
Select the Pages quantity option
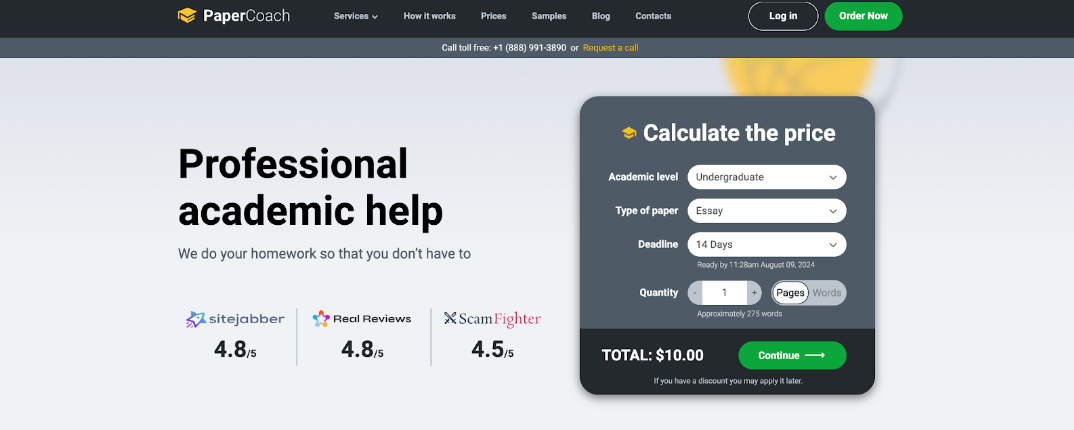[x=790, y=293]
